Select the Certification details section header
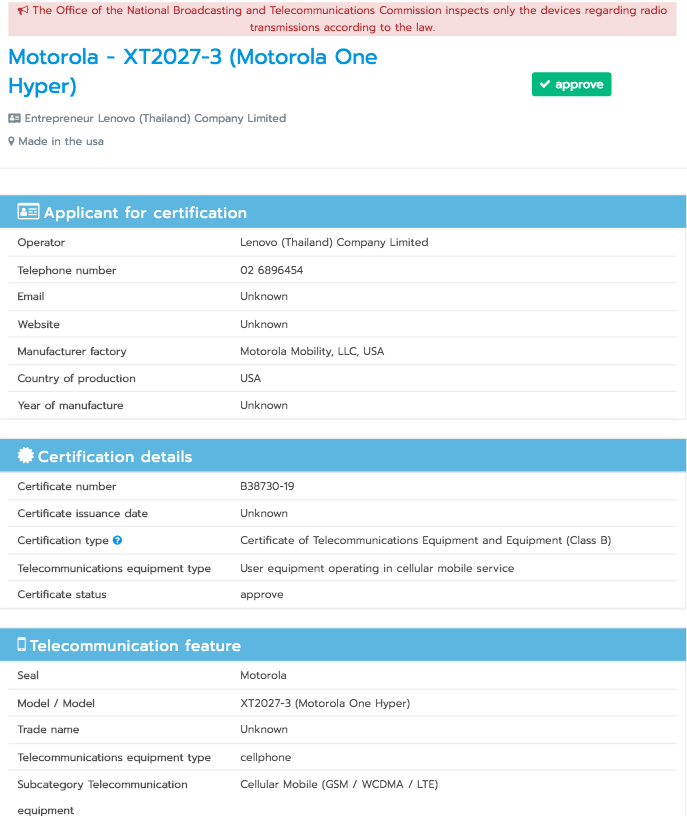This screenshot has height=816, width=687. pos(343,456)
